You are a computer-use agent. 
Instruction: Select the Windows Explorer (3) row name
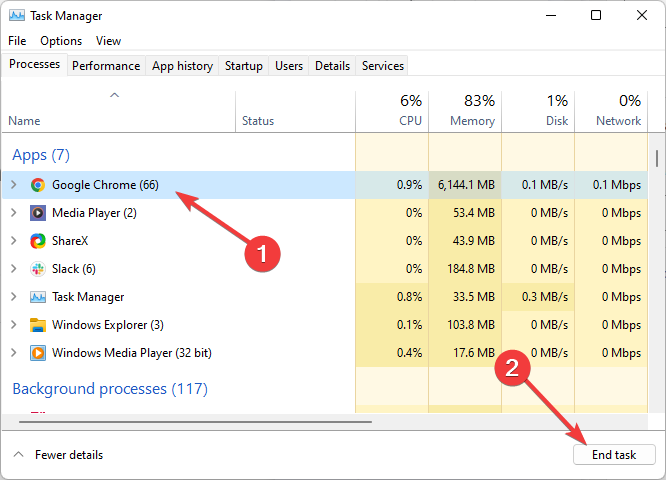coord(108,325)
